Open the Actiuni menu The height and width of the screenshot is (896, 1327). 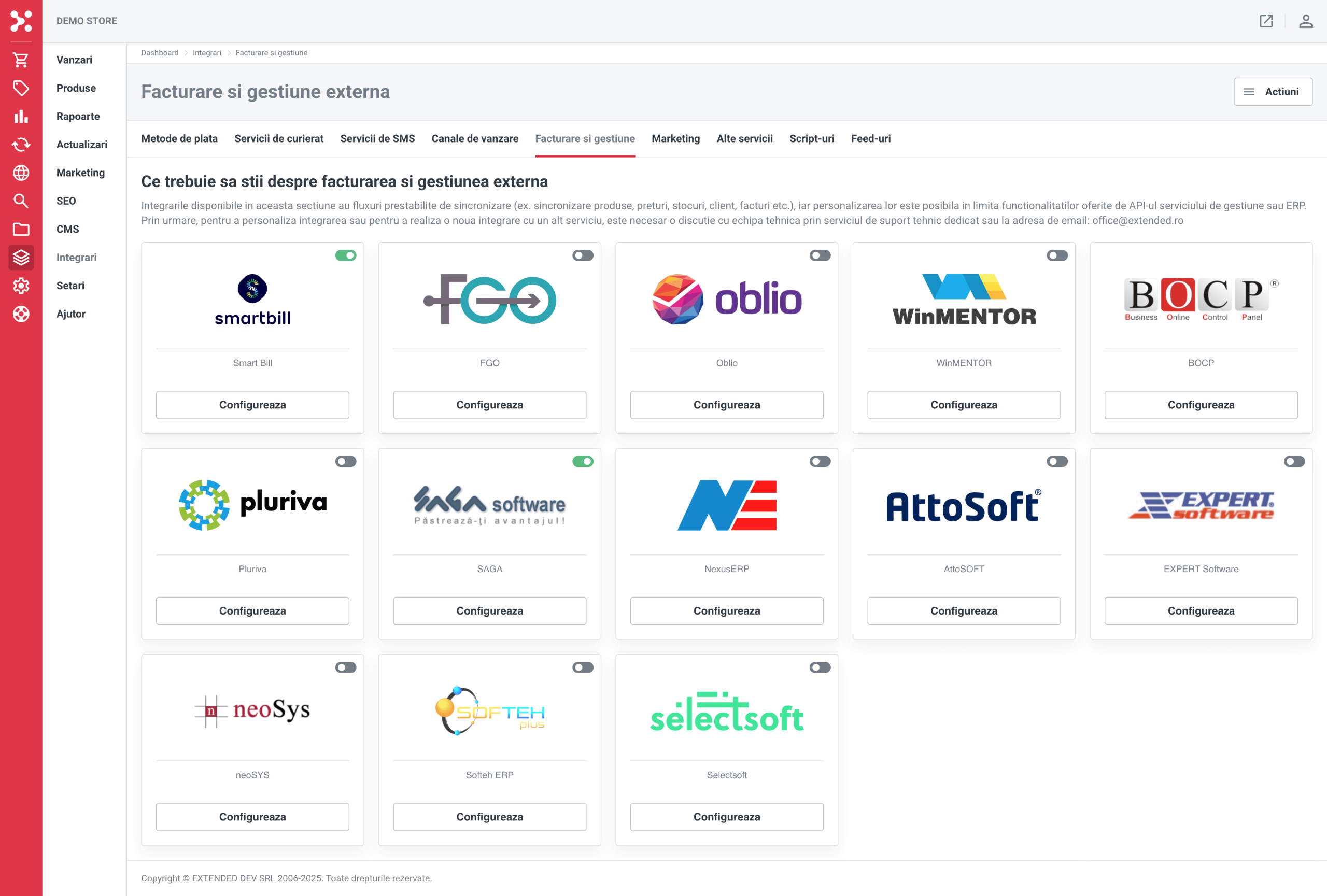[x=1273, y=92]
